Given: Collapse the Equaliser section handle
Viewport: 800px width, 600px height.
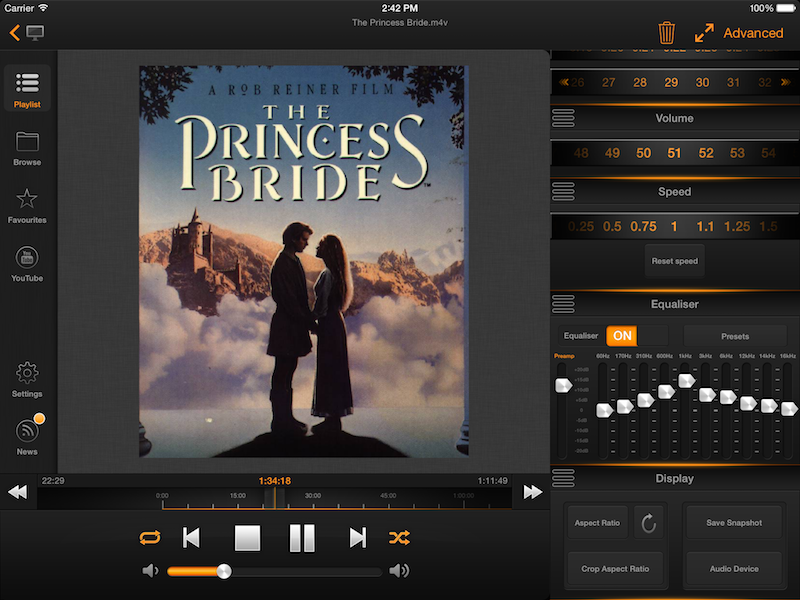Looking at the screenshot, I should point(563,304).
